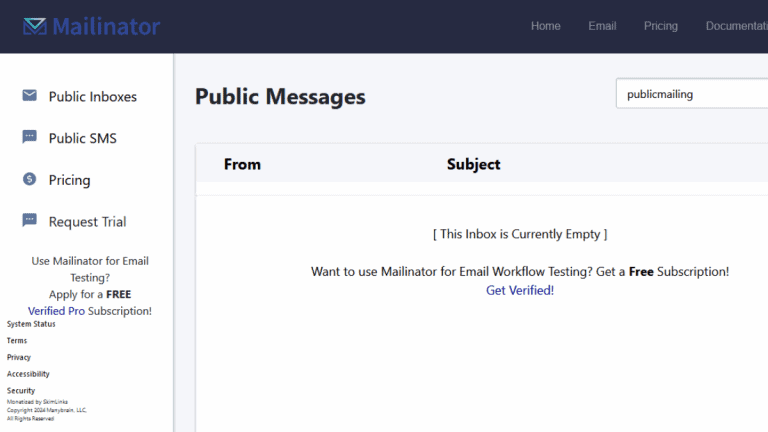
Task: Open the Home page from the top navigation
Action: pos(545,26)
